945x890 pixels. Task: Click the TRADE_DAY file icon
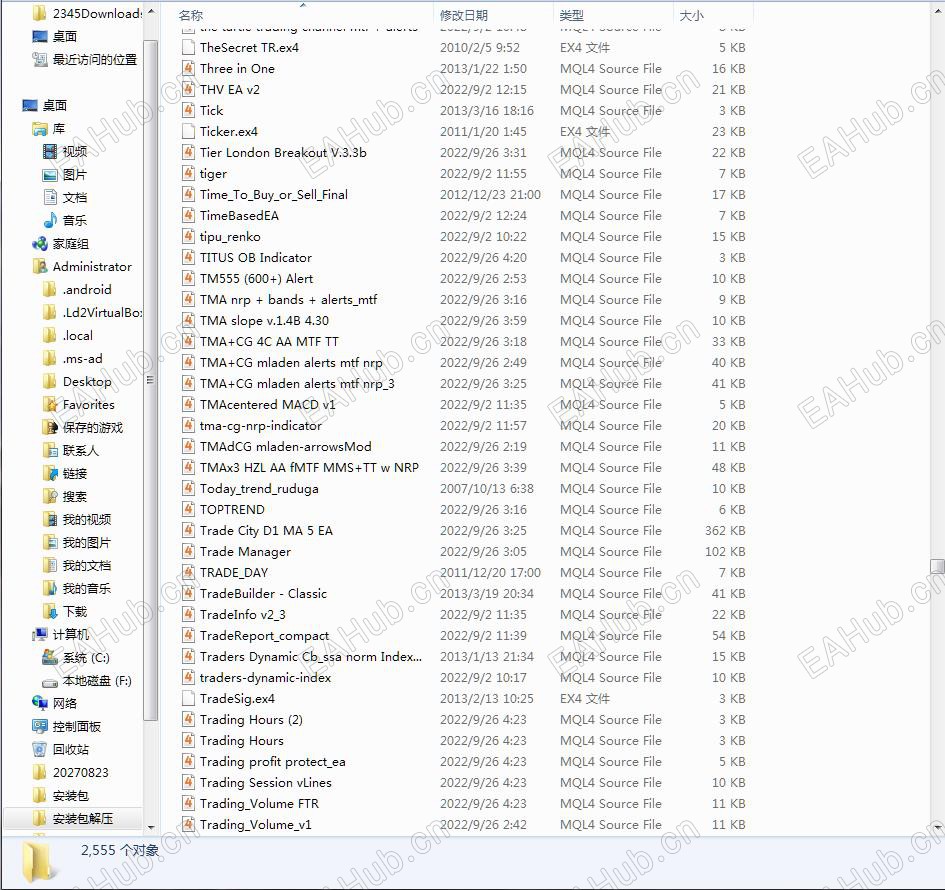(x=189, y=572)
